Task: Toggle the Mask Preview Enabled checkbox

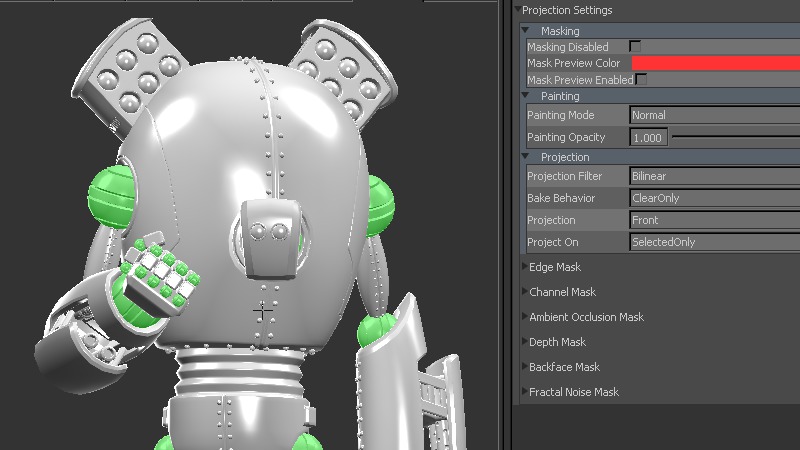Action: click(x=641, y=79)
